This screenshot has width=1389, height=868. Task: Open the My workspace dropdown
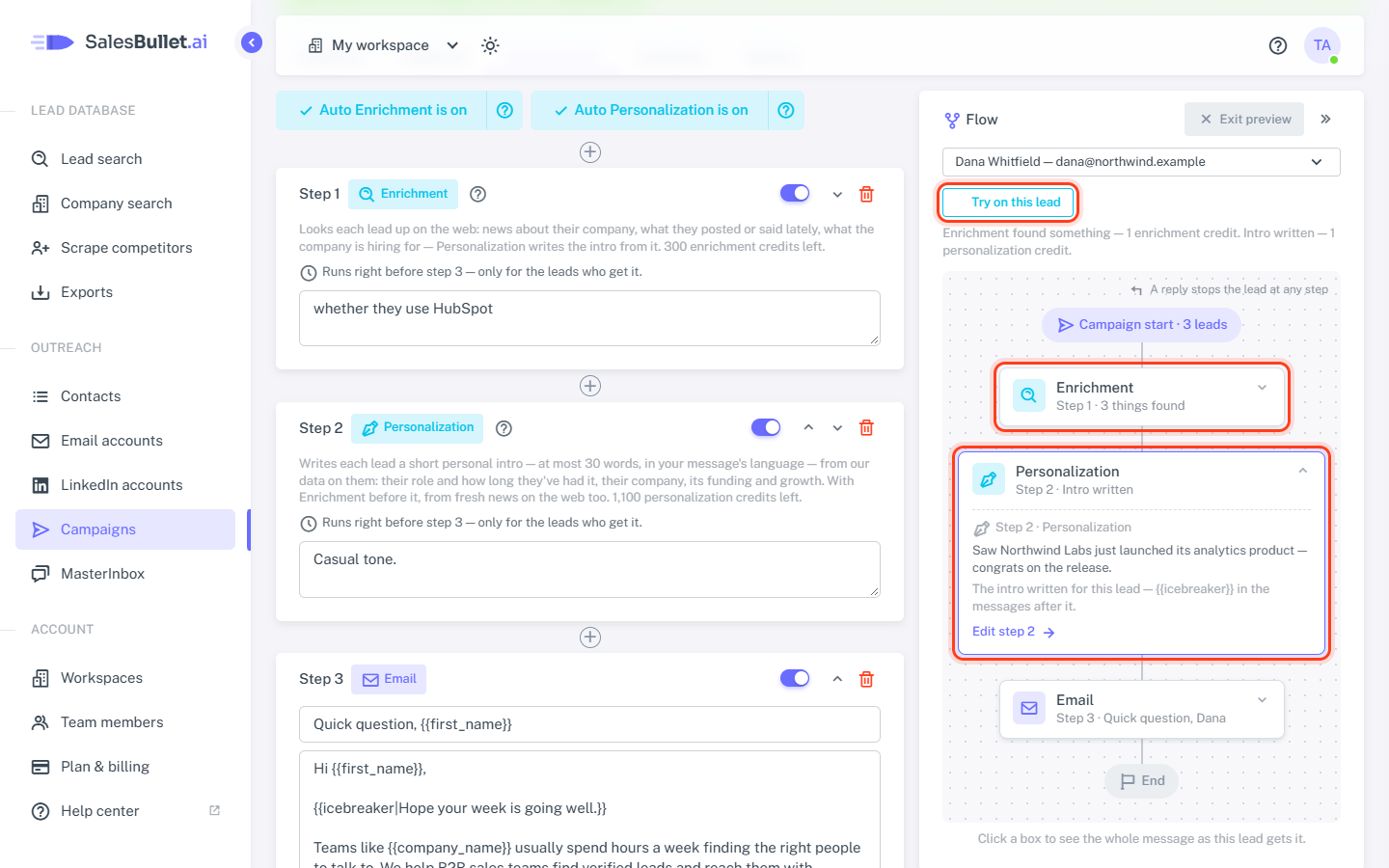click(383, 45)
